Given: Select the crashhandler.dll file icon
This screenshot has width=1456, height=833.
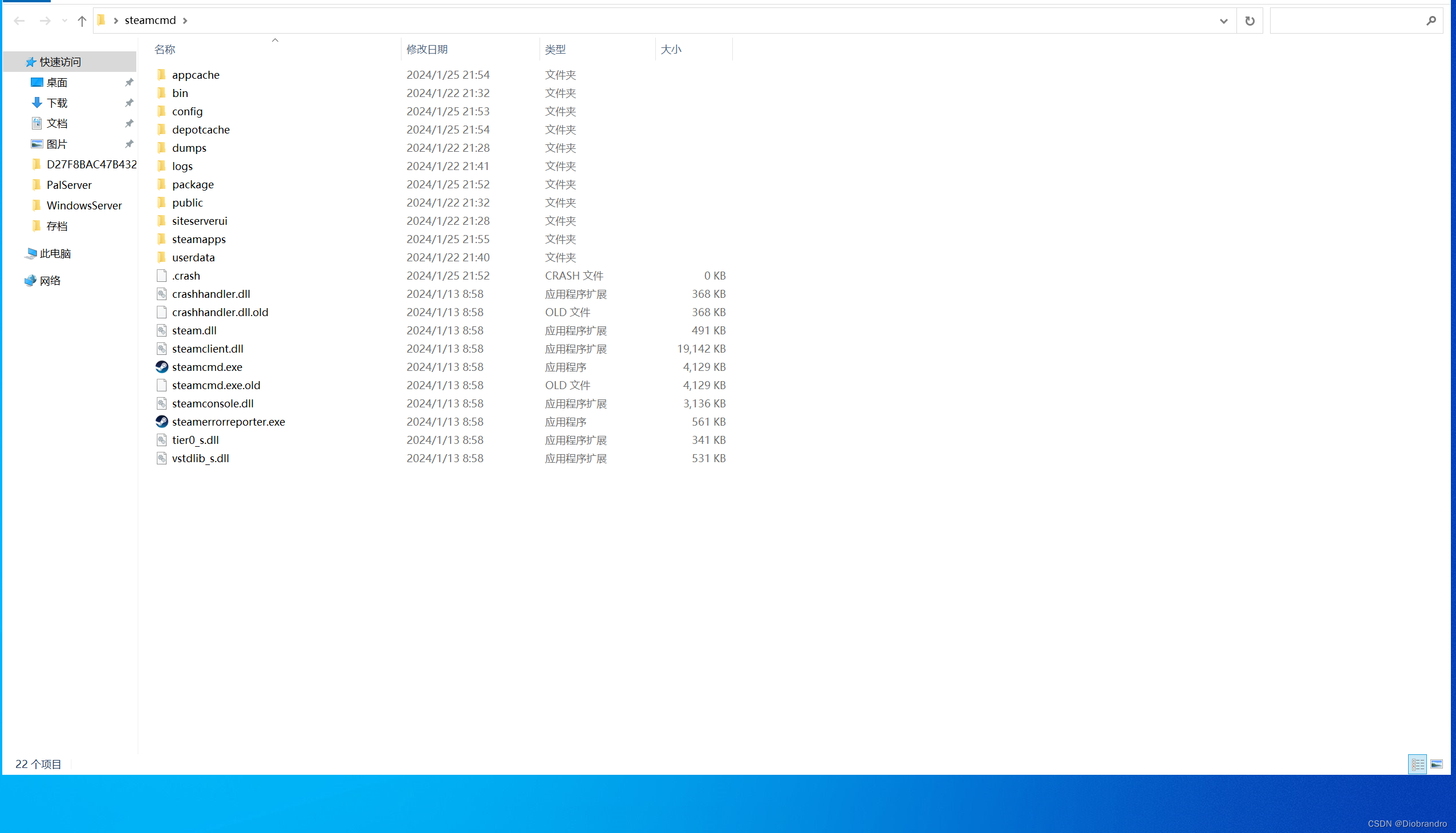Looking at the screenshot, I should [162, 294].
